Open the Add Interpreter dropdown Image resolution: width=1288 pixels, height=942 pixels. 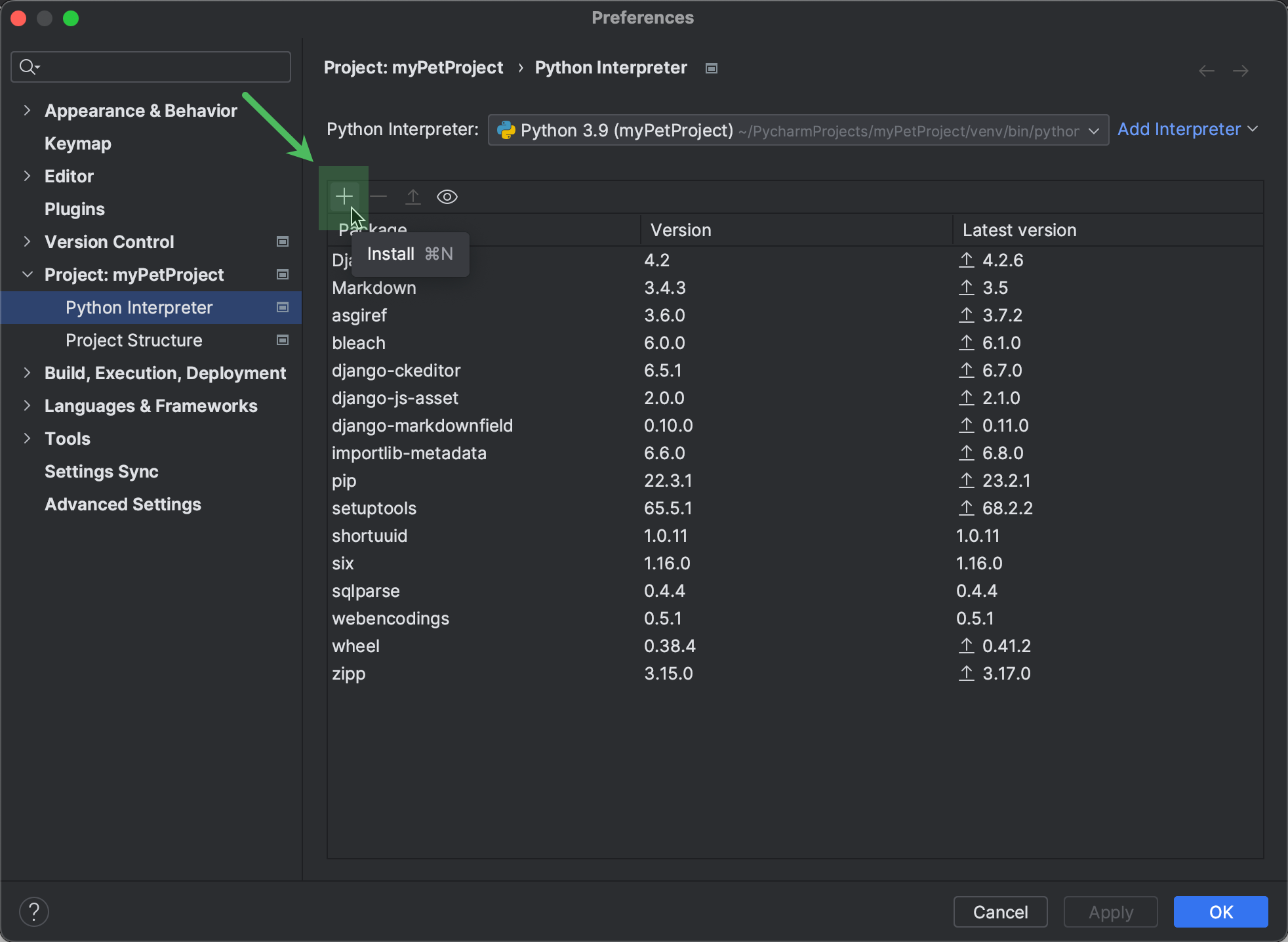1187,129
